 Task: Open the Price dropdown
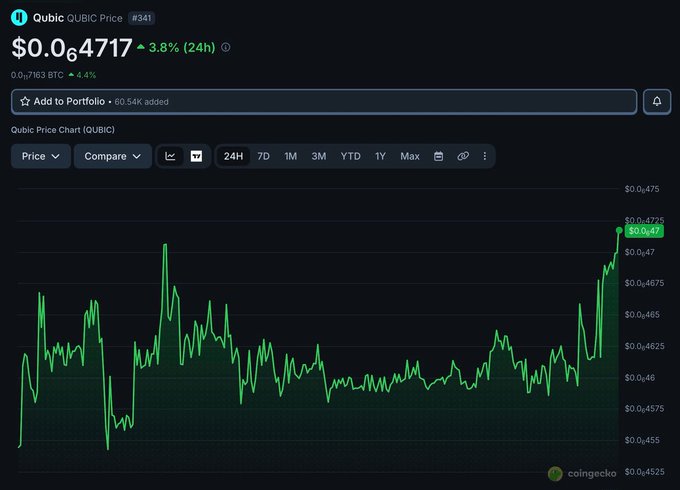[41, 156]
